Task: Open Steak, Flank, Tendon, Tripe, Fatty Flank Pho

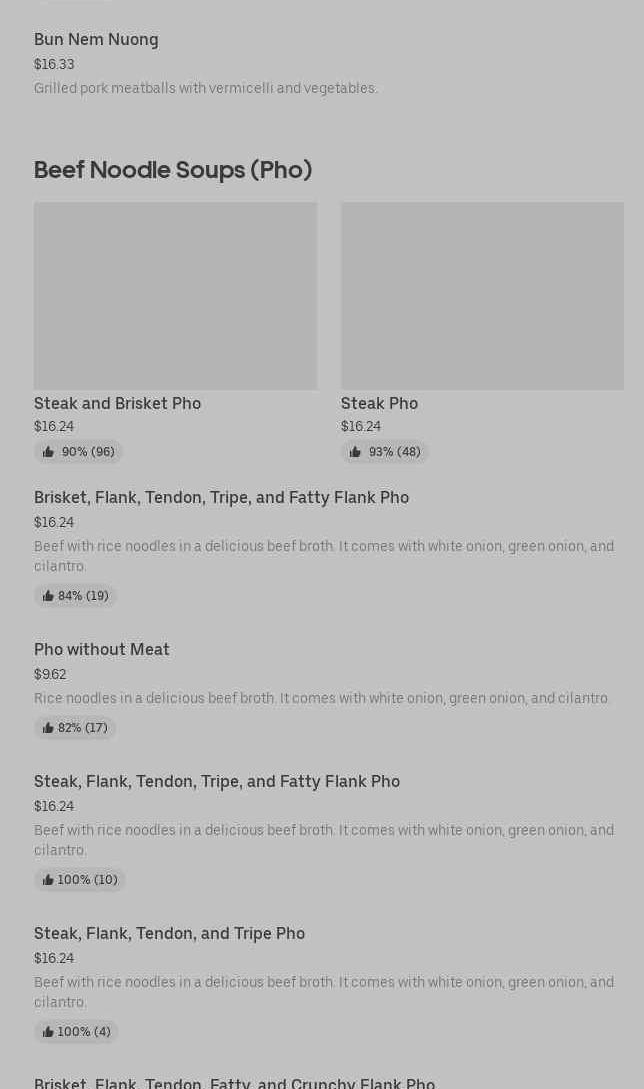Action: point(217,782)
